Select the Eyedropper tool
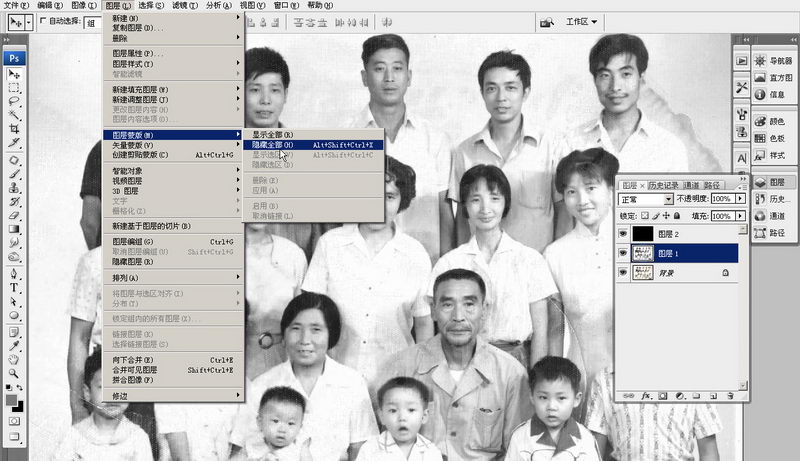800x461 pixels. (x=14, y=346)
